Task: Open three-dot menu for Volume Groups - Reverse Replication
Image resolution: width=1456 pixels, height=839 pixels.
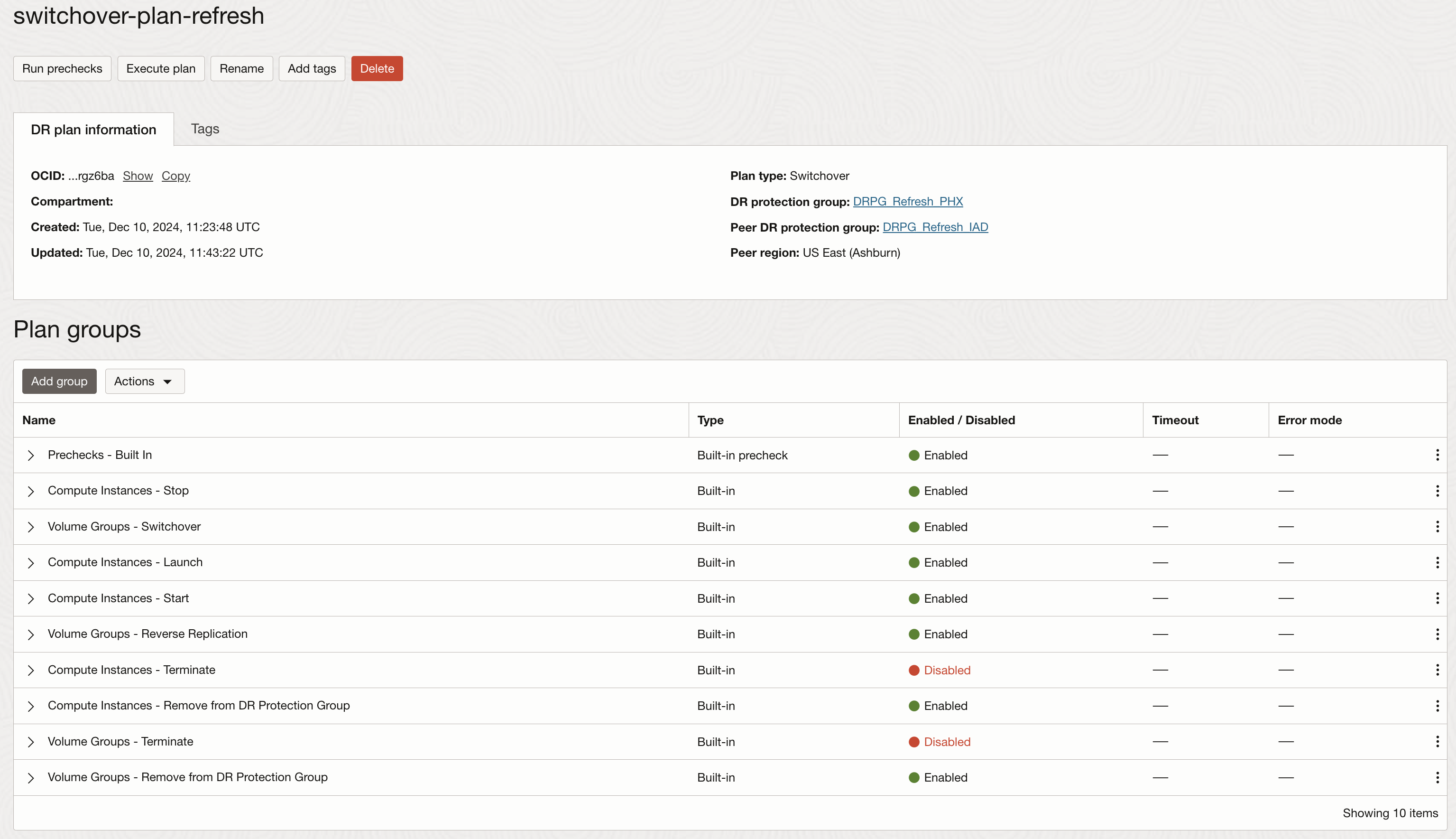Action: (x=1437, y=634)
